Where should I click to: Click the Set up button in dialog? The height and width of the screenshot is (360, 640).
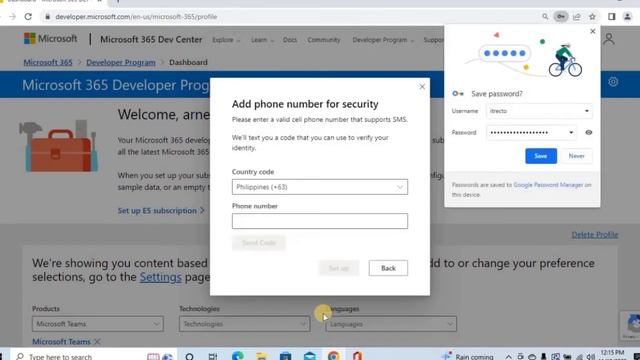339,268
